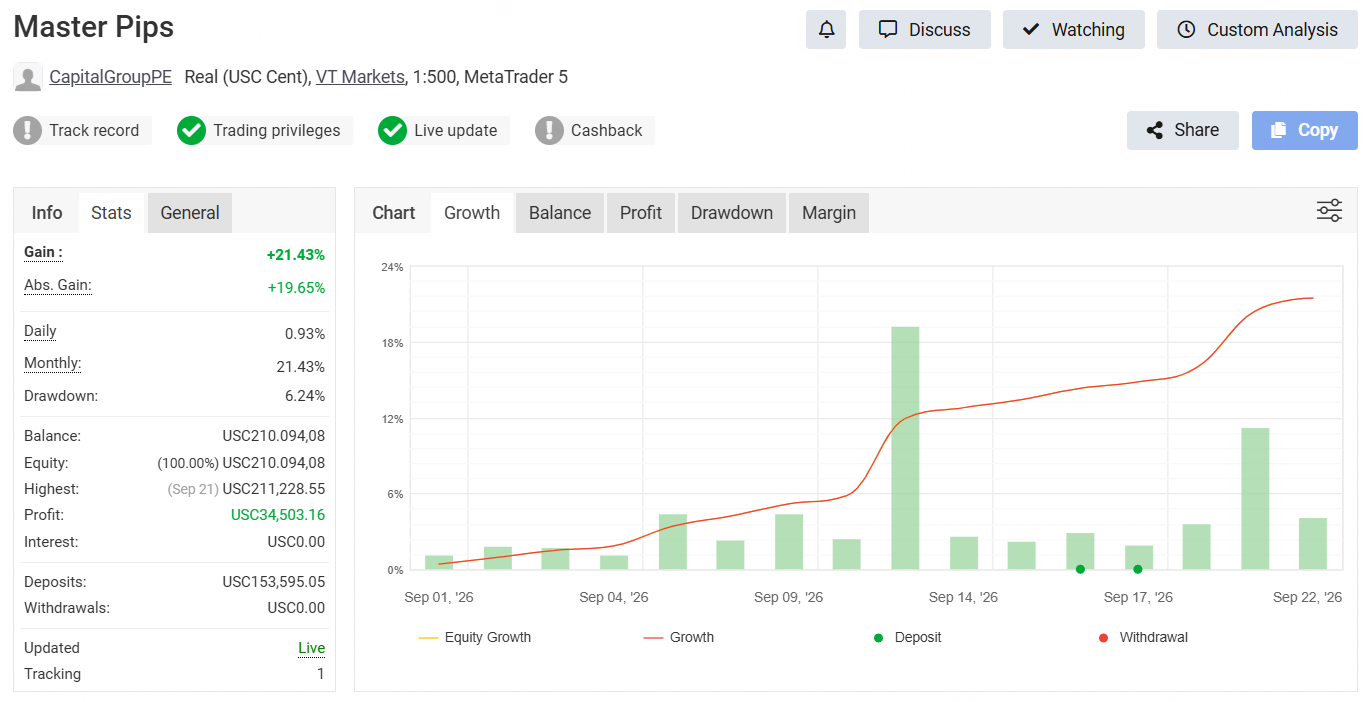Select the Stats tab
Image resolution: width=1366 pixels, height=702 pixels.
(111, 213)
